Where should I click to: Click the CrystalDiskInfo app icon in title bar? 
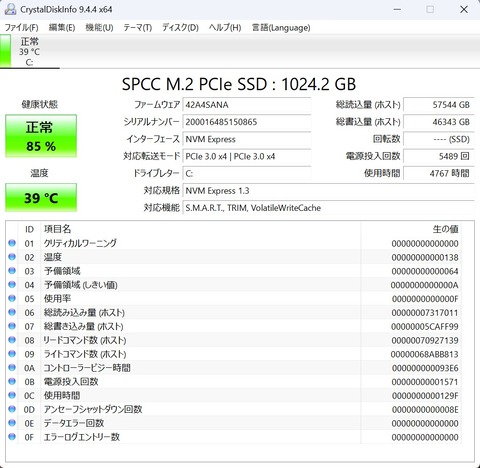10,9
